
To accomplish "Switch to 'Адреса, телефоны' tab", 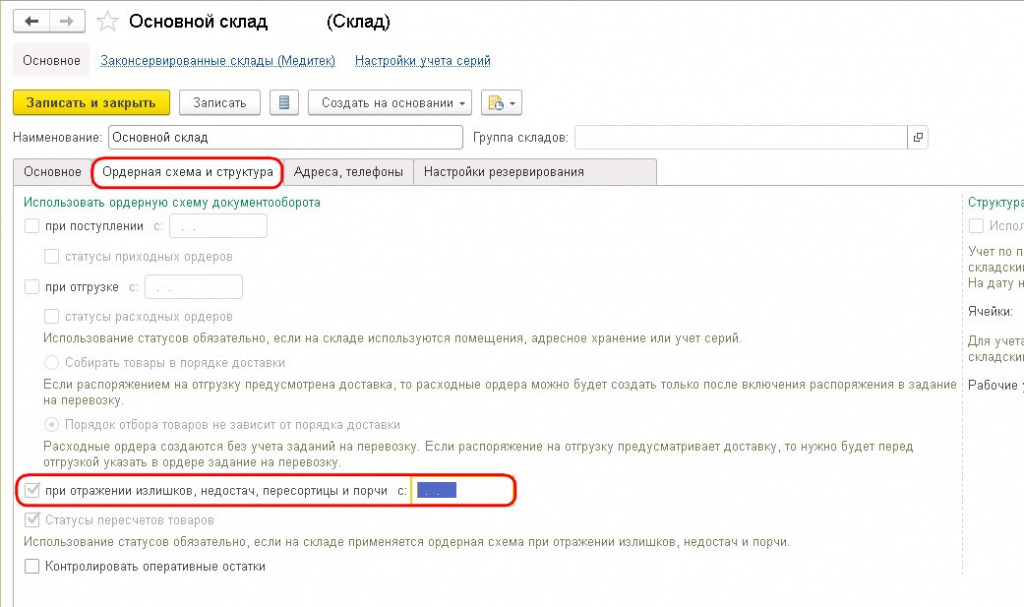I will 348,172.
